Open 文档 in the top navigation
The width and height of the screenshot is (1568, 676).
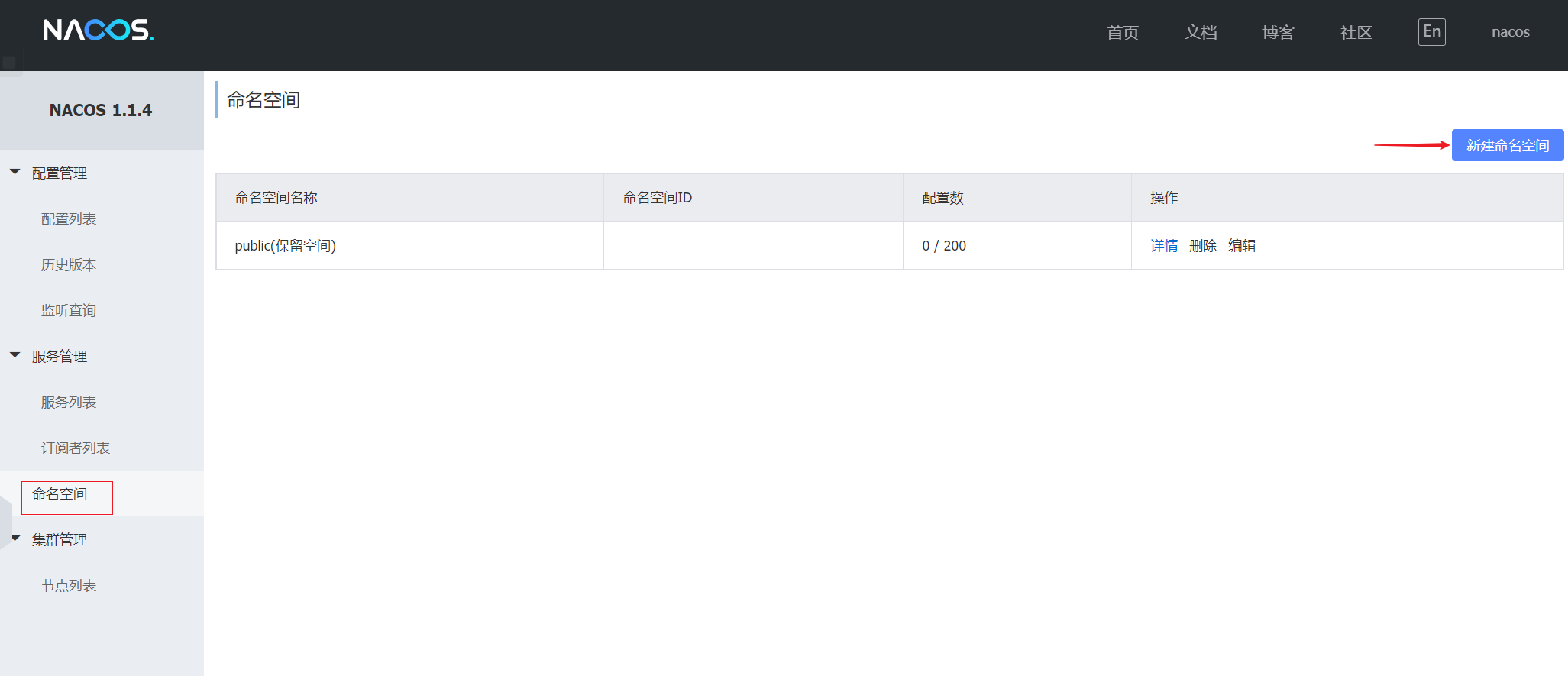point(1201,32)
